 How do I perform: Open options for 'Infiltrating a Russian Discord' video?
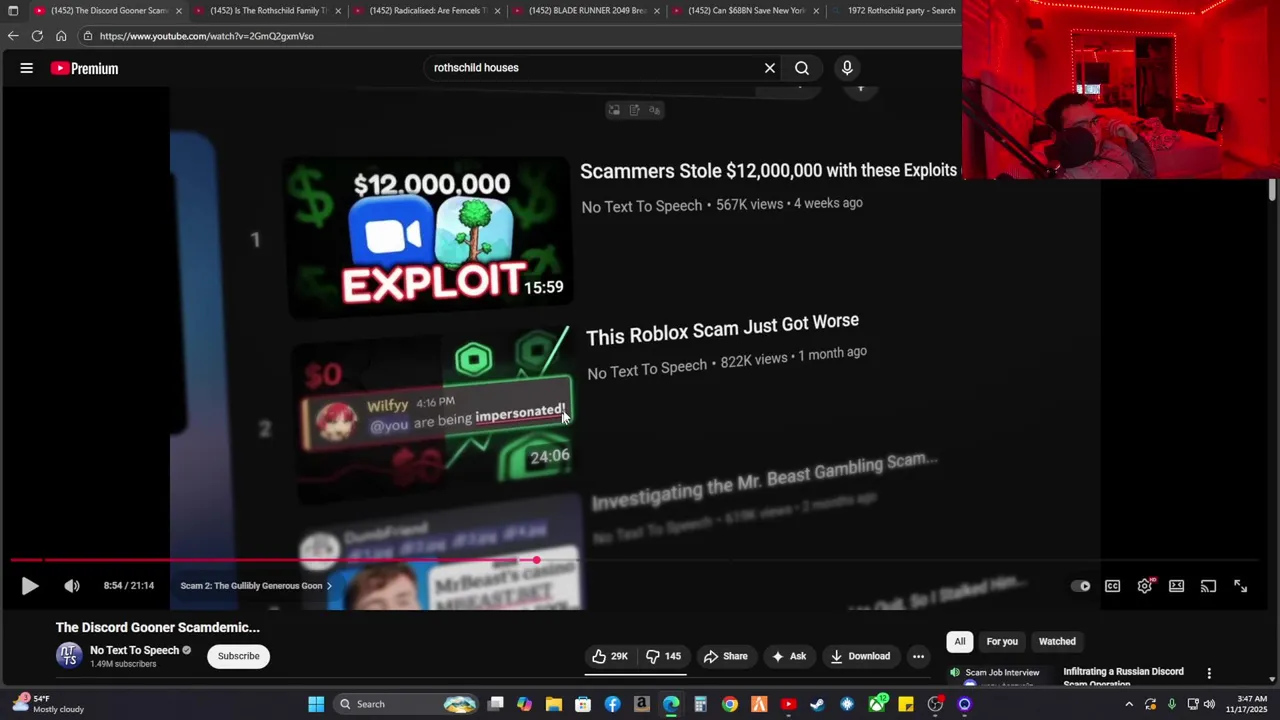1209,674
